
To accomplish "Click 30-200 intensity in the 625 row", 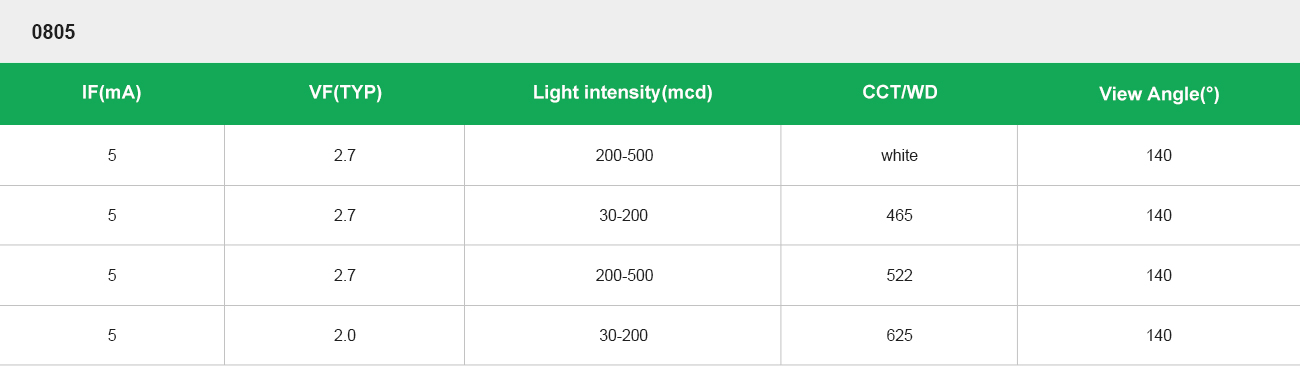I will (x=623, y=335).
